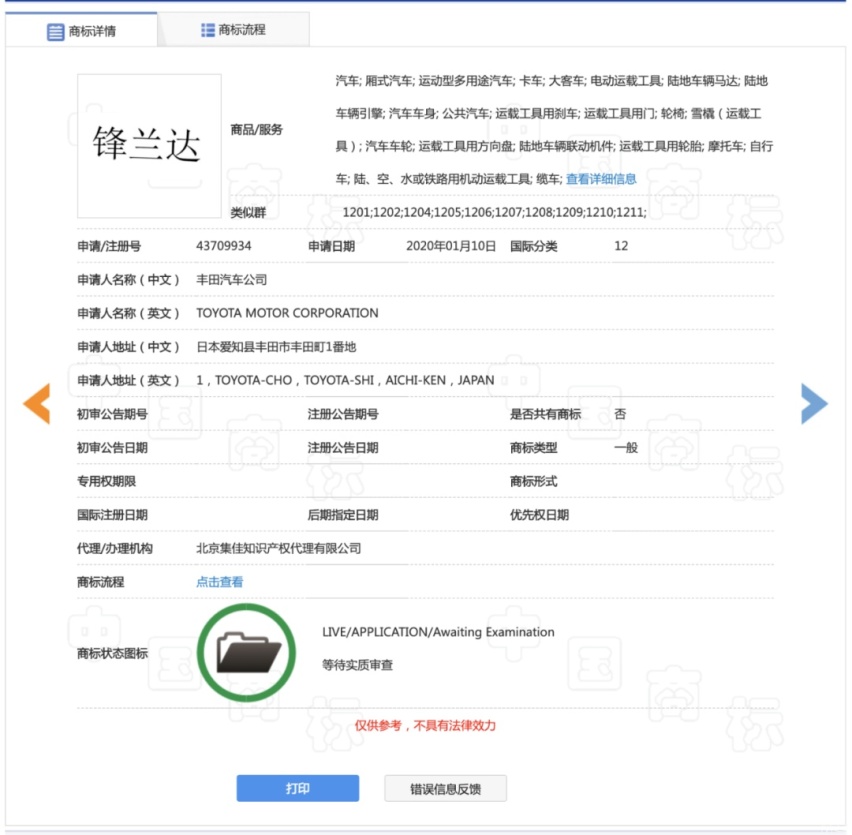Click the blue next arrow

point(815,403)
